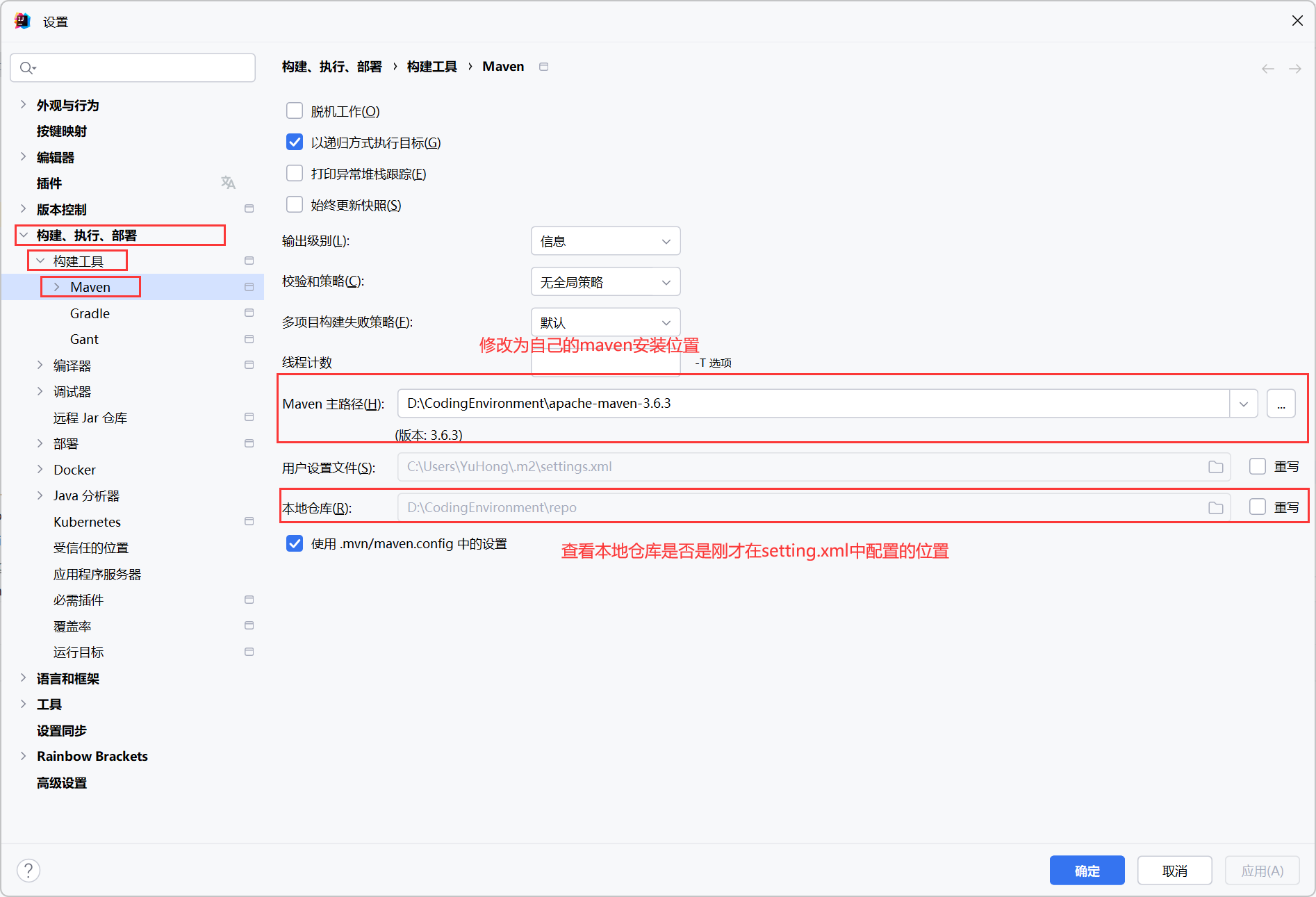
Task: Toggle 使用 .mvn/maven.config 中的设置 checkbox
Action: coord(295,543)
